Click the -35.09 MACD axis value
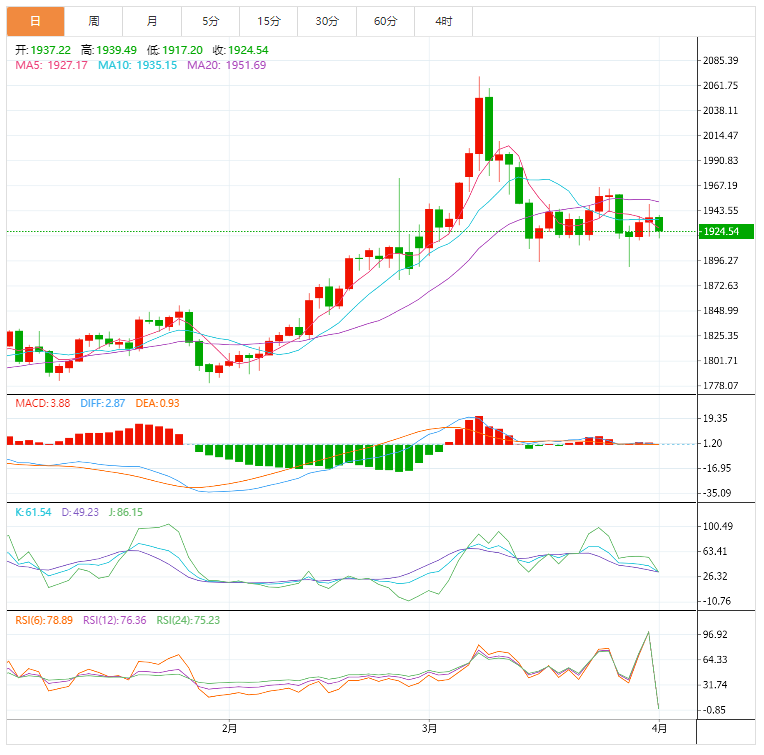This screenshot has width=764, height=755. coord(717,493)
